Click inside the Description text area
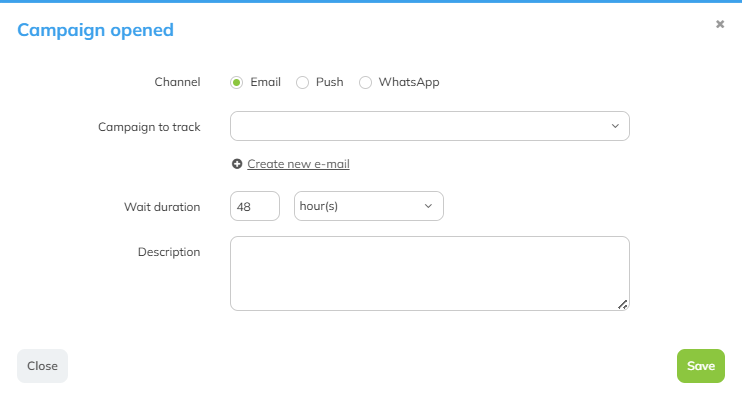Viewport: 742px width, 398px height. pos(430,274)
